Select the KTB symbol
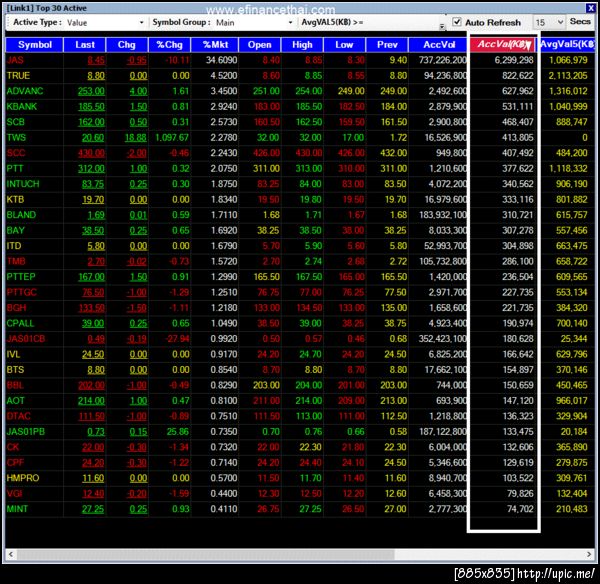The width and height of the screenshot is (600, 584). tap(15, 199)
